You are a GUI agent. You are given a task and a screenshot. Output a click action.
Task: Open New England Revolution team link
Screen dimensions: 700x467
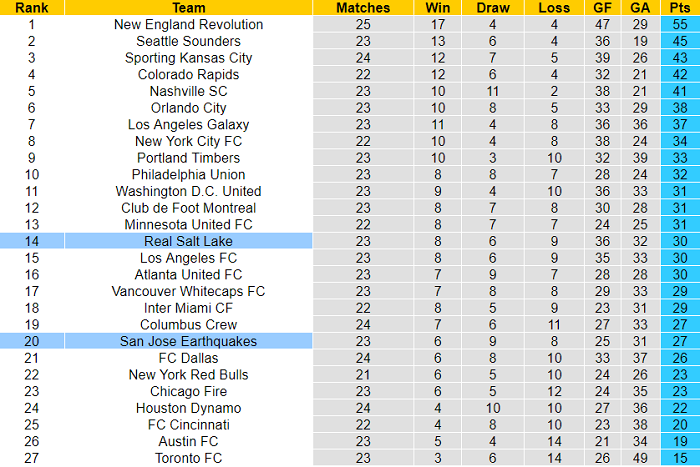pos(188,24)
